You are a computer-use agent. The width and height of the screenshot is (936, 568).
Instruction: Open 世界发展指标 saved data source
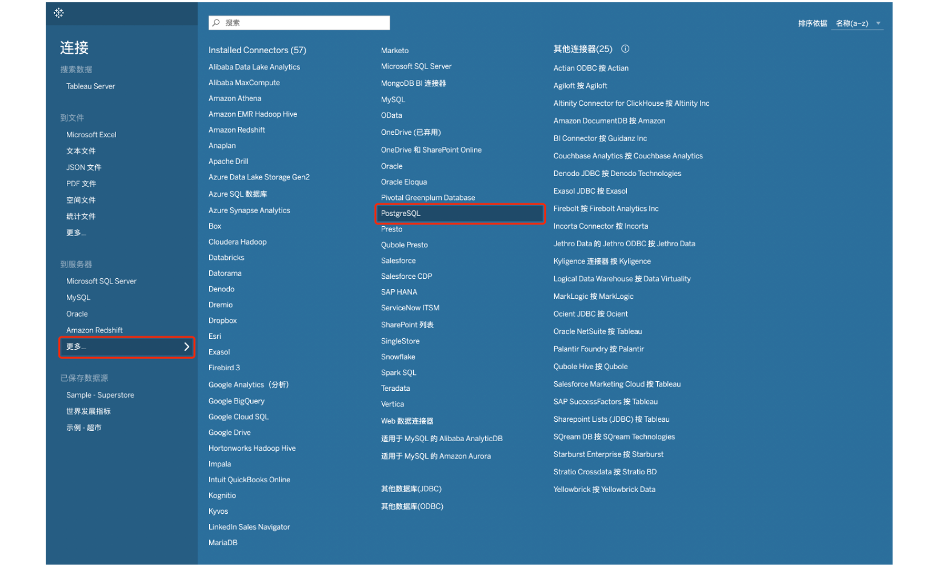click(88, 411)
